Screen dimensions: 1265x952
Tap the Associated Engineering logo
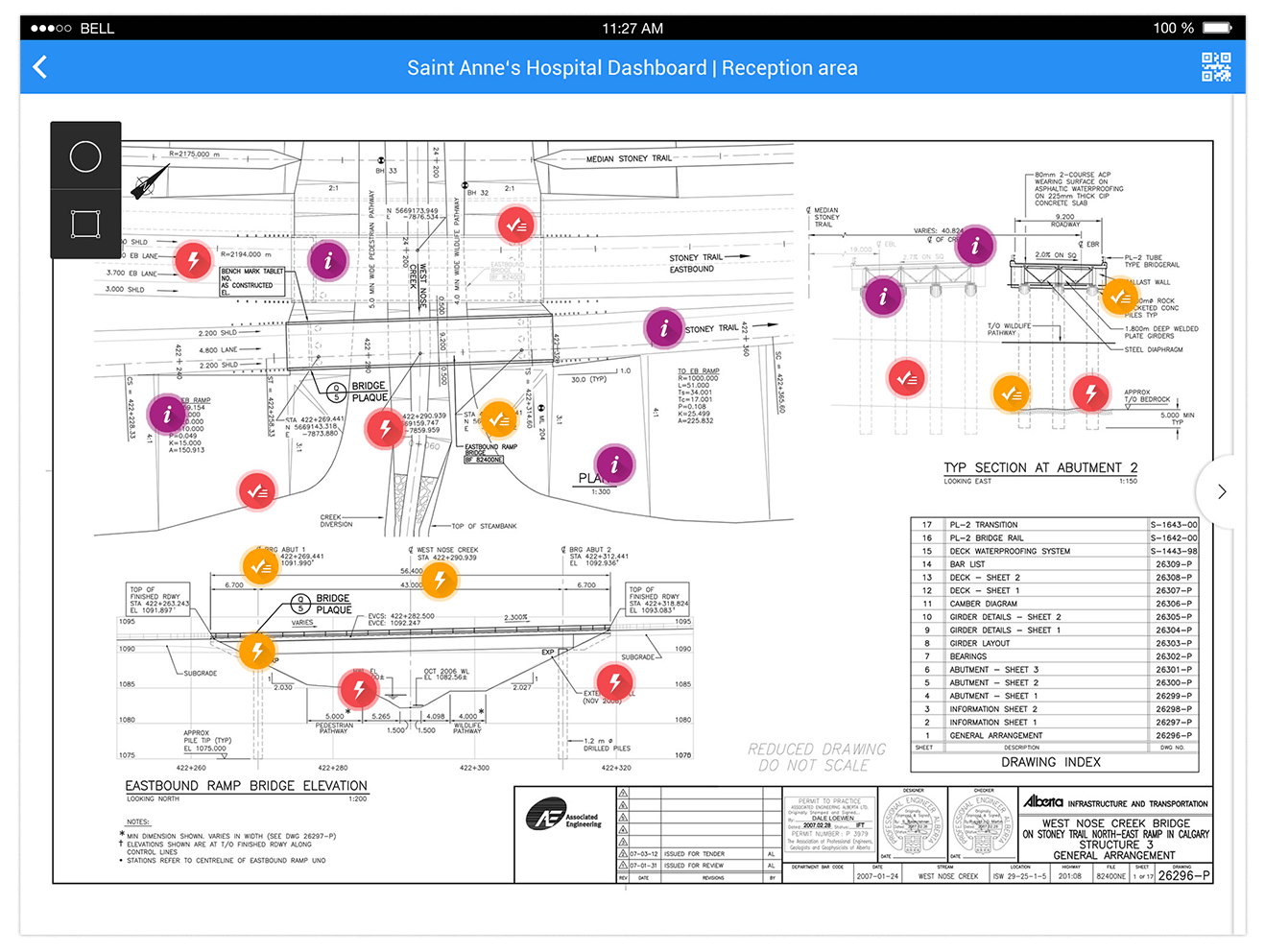tap(563, 817)
